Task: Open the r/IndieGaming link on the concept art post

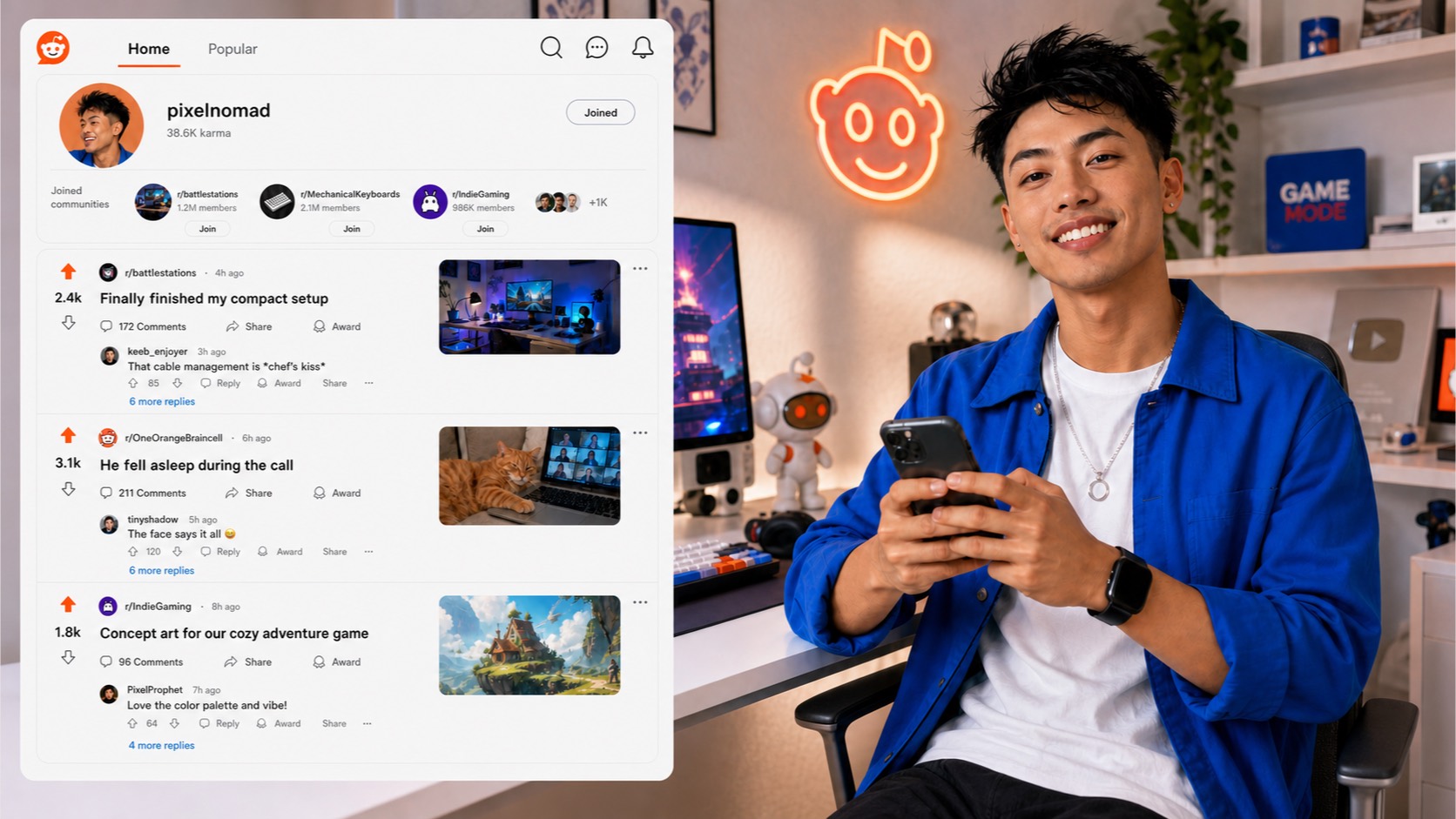Action: pyautogui.click(x=158, y=607)
